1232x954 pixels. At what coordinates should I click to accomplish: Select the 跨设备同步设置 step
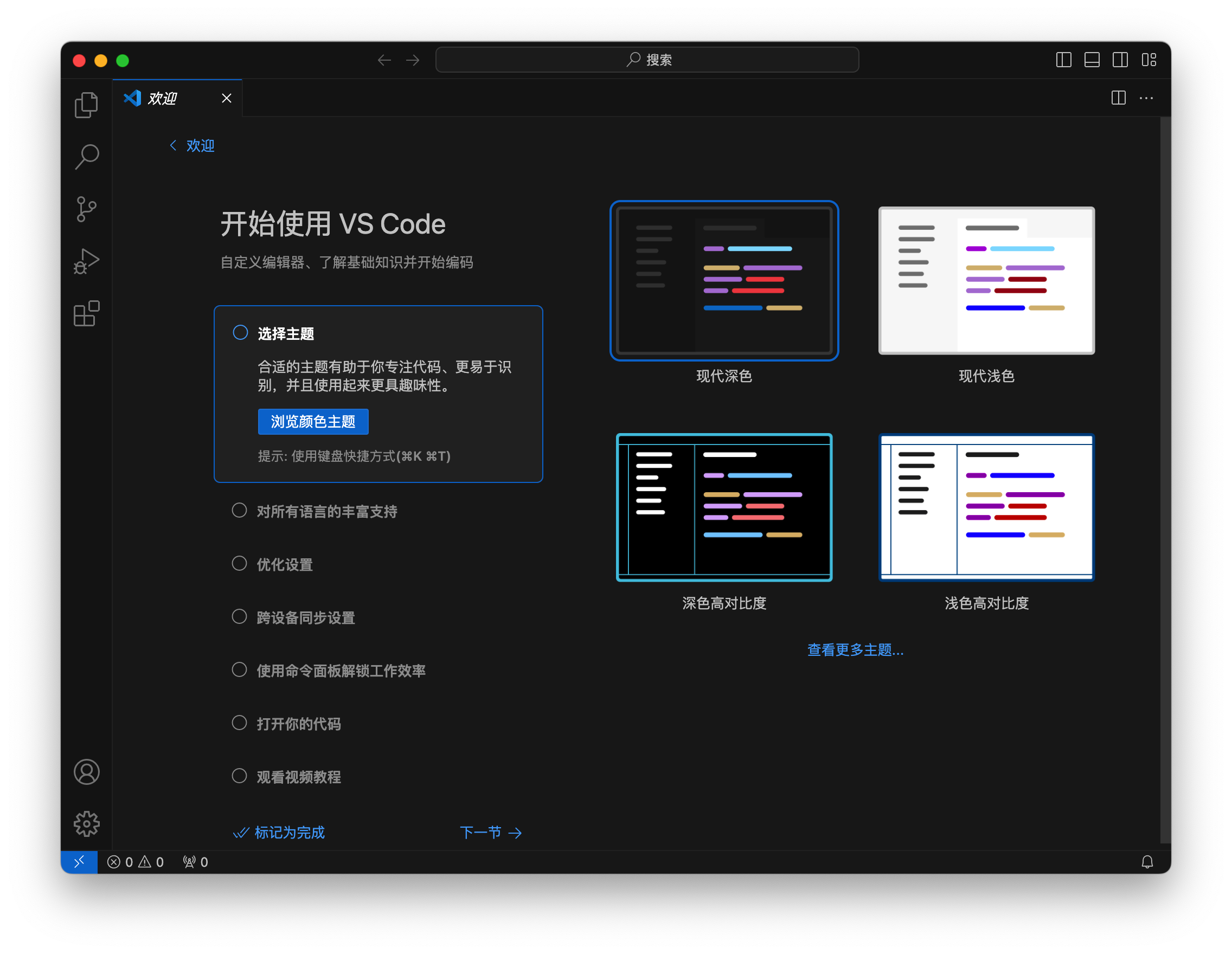pyautogui.click(x=305, y=617)
